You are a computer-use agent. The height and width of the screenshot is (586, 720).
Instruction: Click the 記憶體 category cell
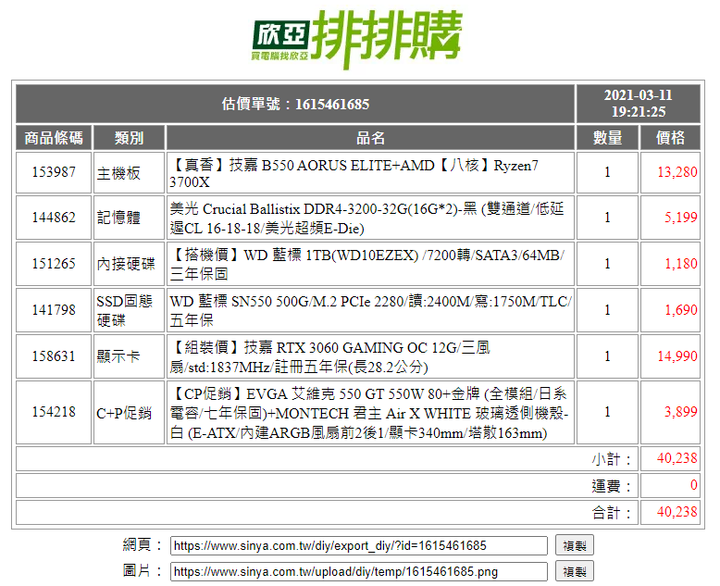pyautogui.click(x=129, y=218)
